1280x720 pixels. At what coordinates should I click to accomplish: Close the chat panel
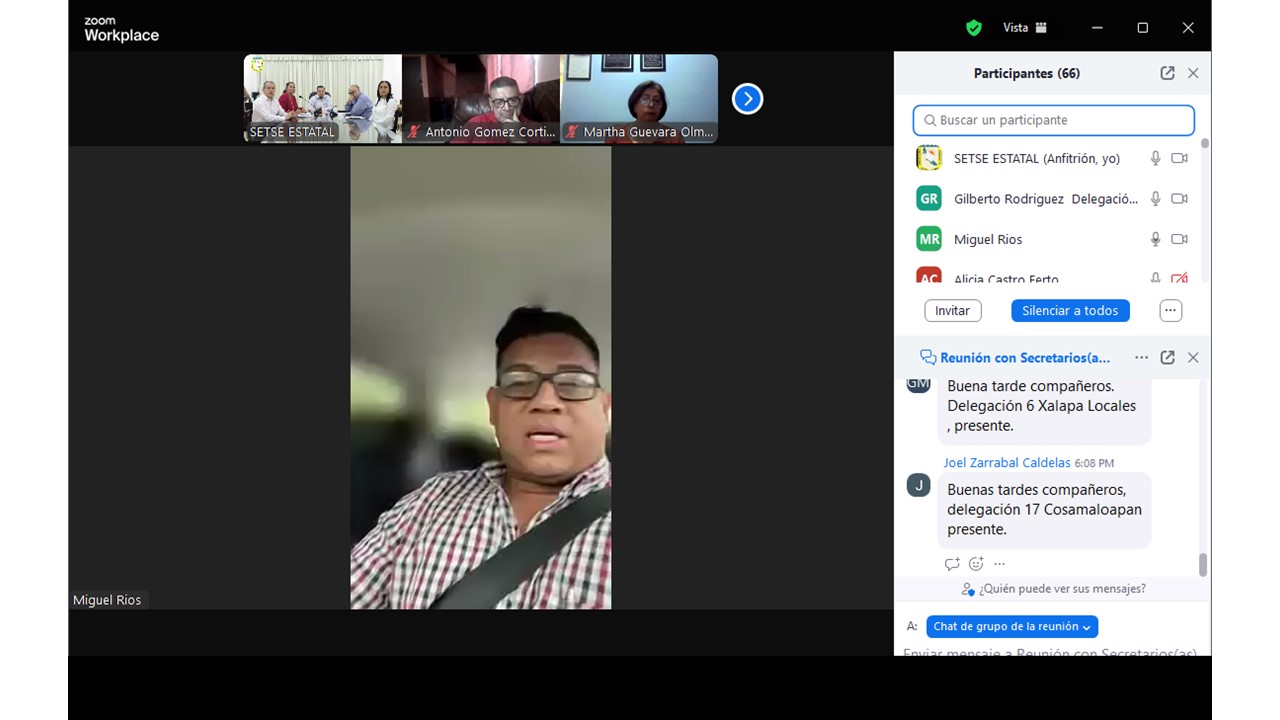click(1193, 357)
